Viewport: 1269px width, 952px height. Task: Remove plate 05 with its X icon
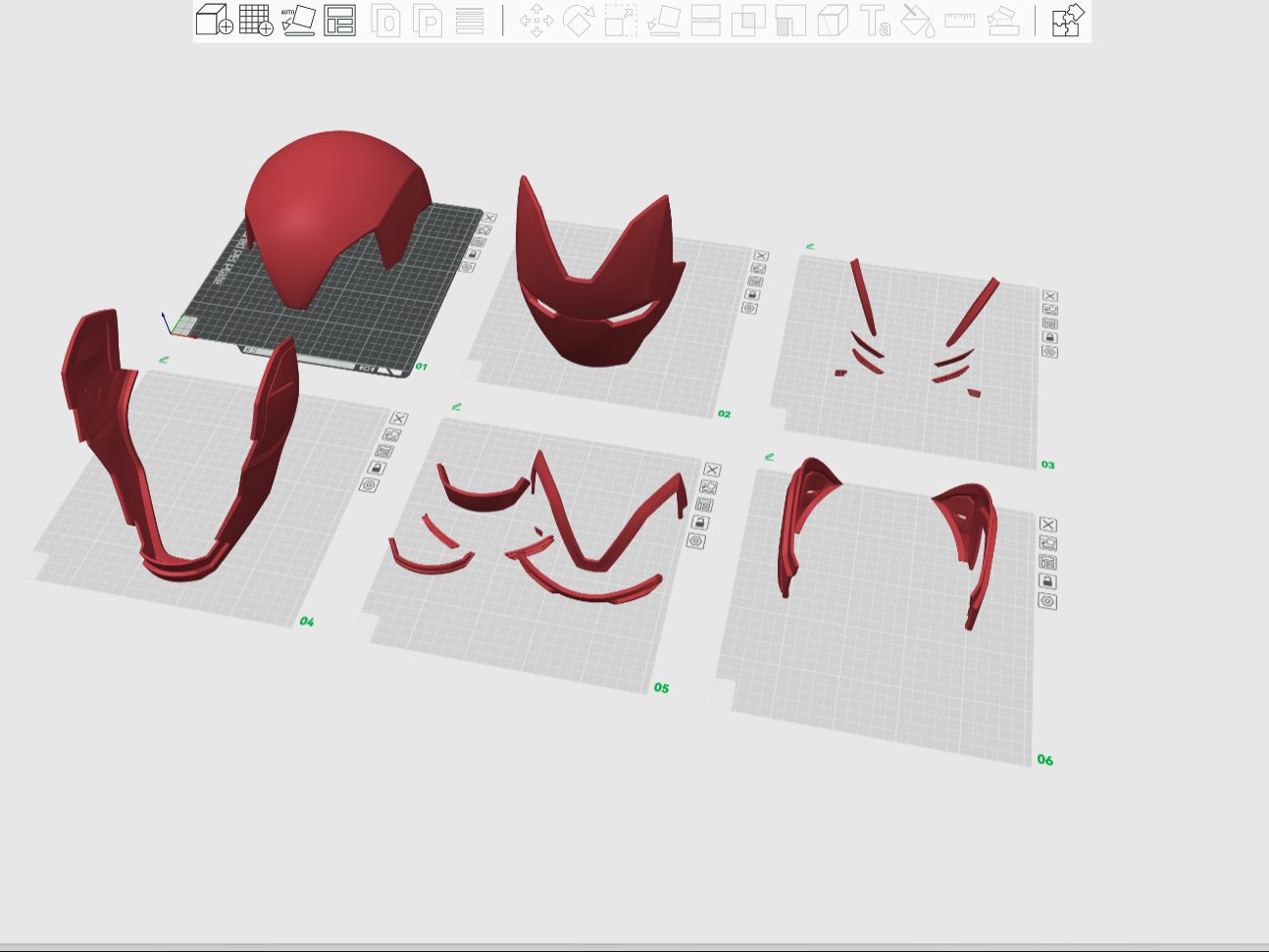pyautogui.click(x=712, y=470)
